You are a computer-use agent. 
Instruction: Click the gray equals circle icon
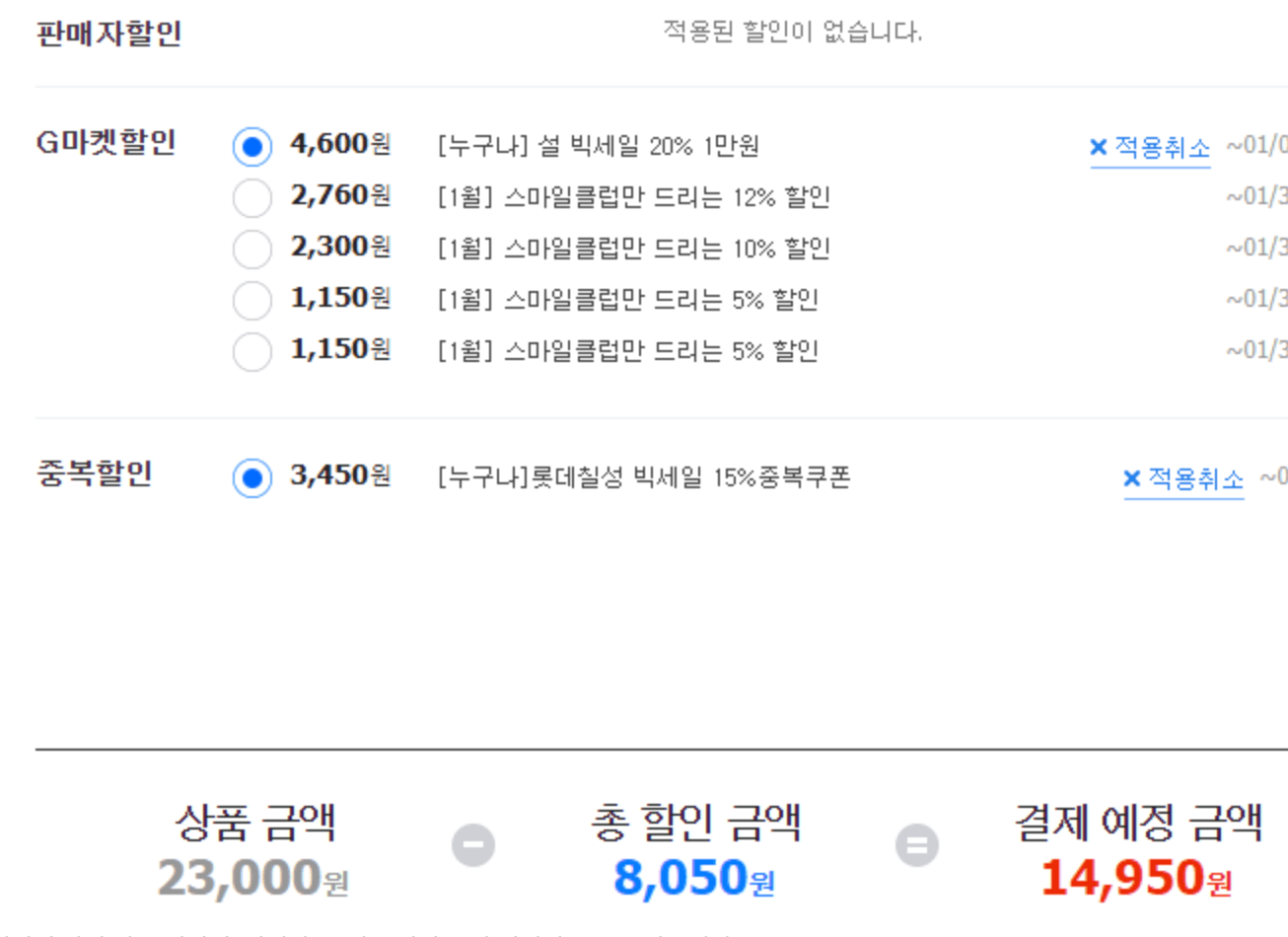pyautogui.click(x=917, y=845)
